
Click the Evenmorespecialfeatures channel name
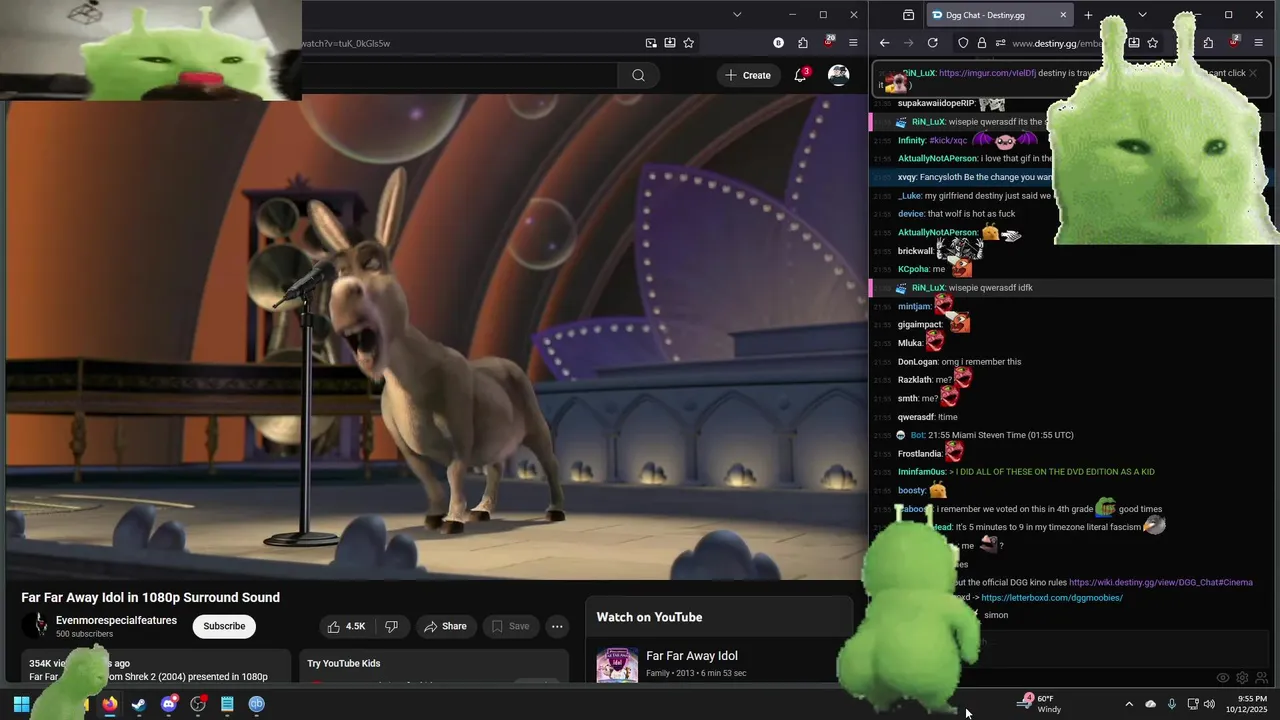click(x=116, y=620)
